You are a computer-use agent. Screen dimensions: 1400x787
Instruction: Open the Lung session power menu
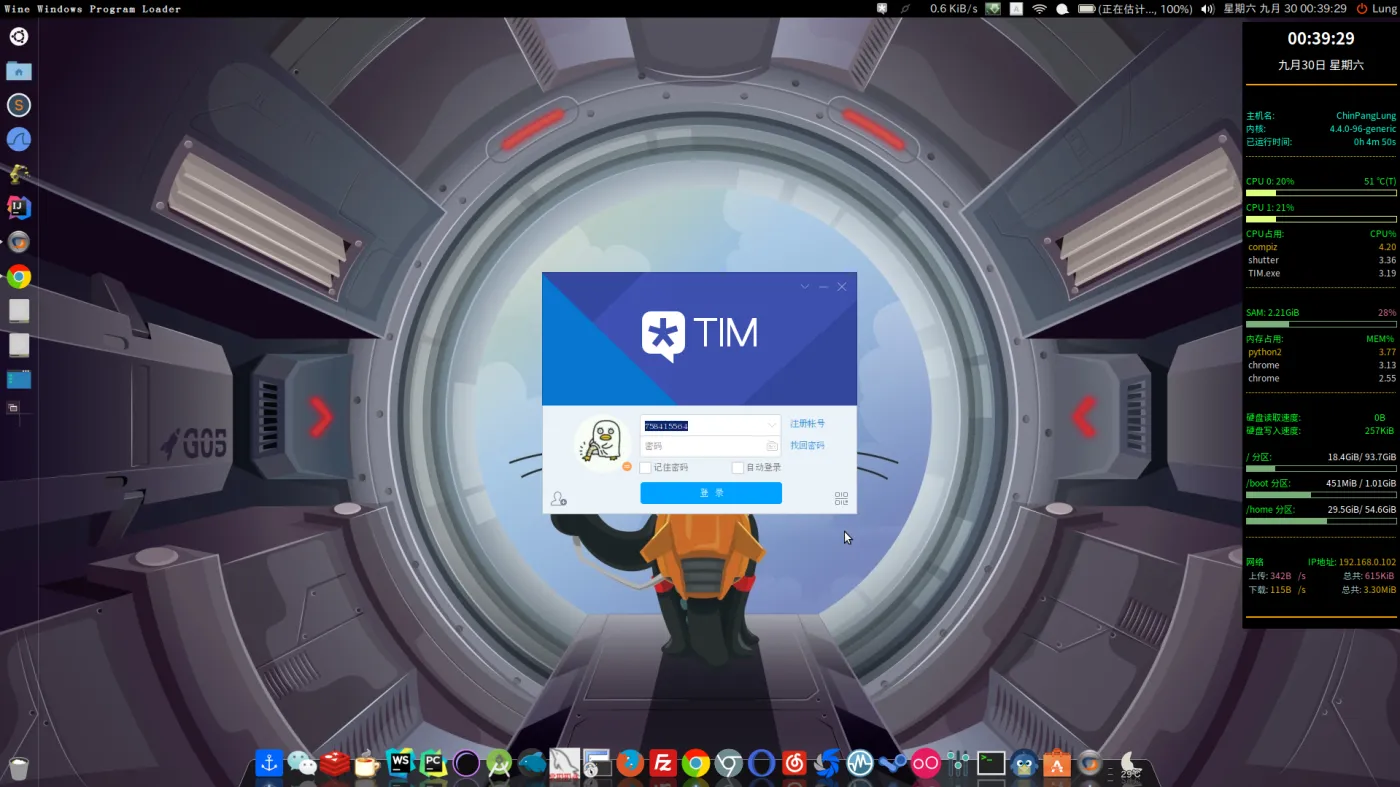click(1376, 9)
